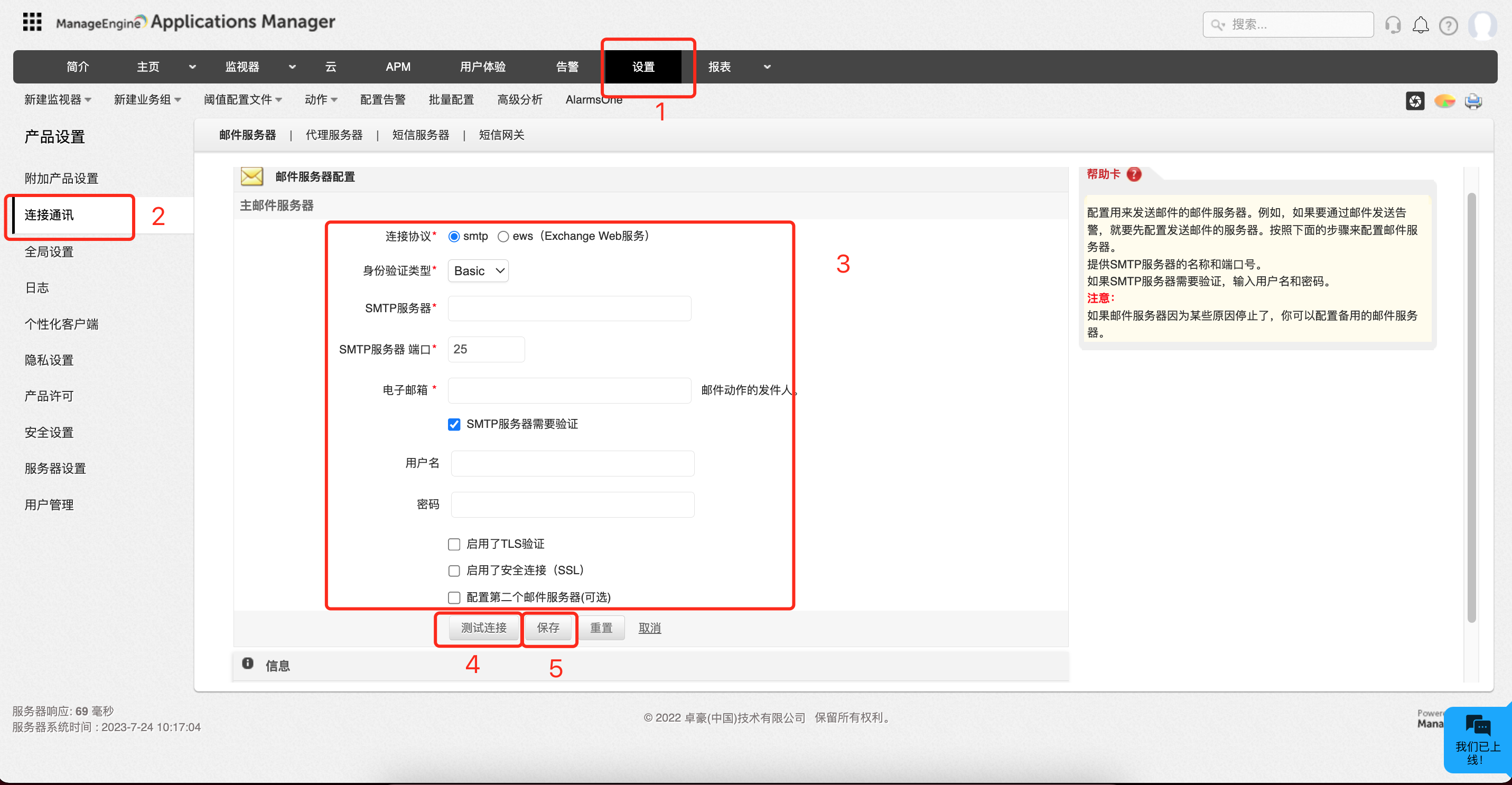This screenshot has height=785, width=1512.
Task: Click the red 帮助卡 question icon
Action: (1134, 174)
